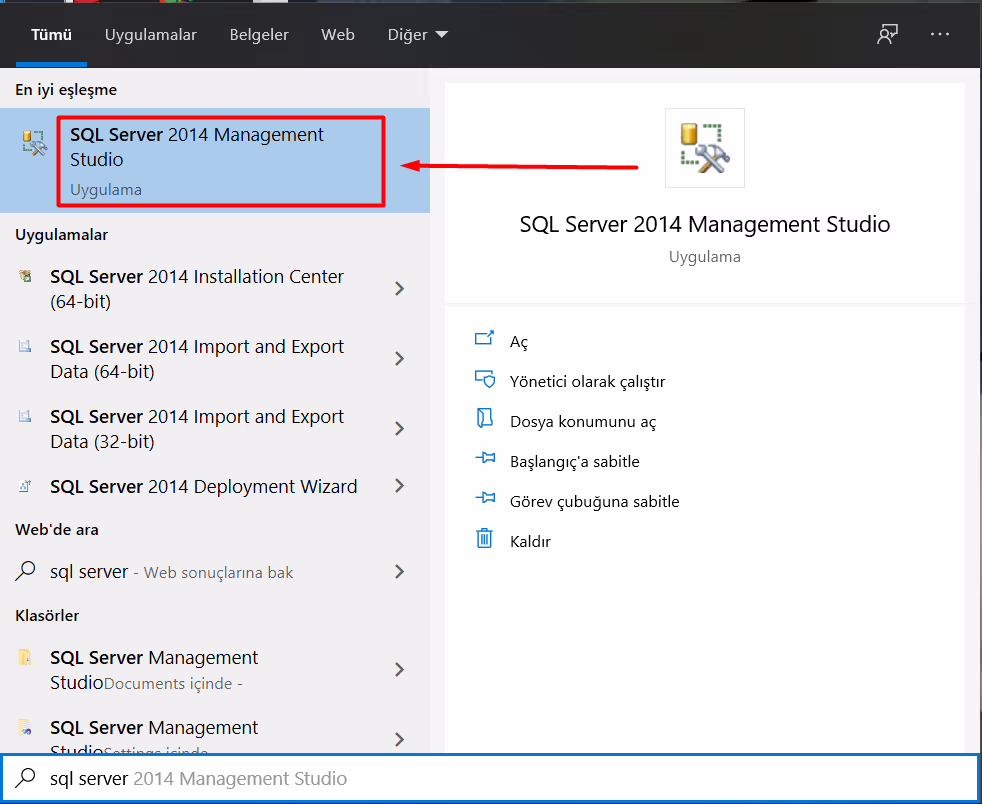Click the Aç open icon
982x804 pixels.
tap(484, 339)
